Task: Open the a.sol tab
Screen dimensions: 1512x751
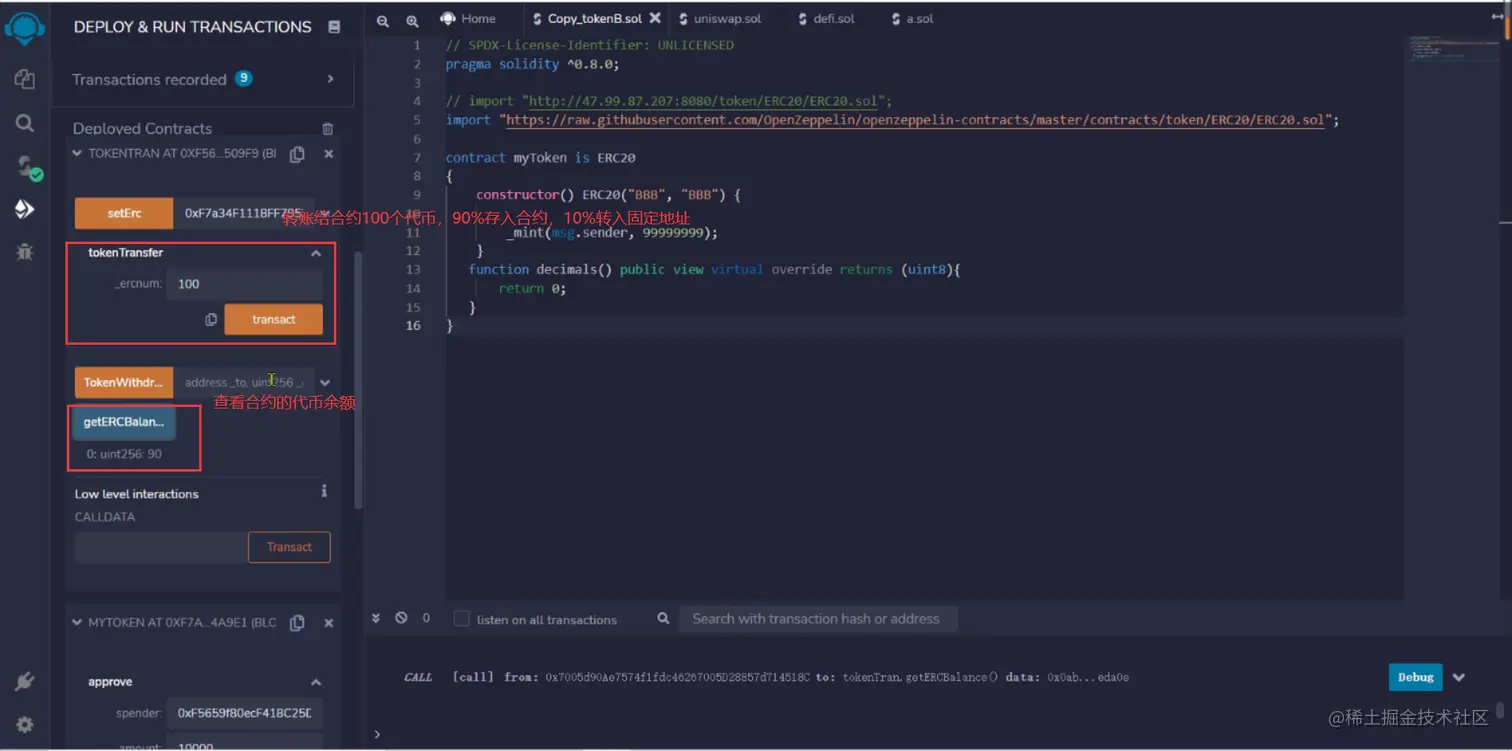Action: pyautogui.click(x=913, y=18)
